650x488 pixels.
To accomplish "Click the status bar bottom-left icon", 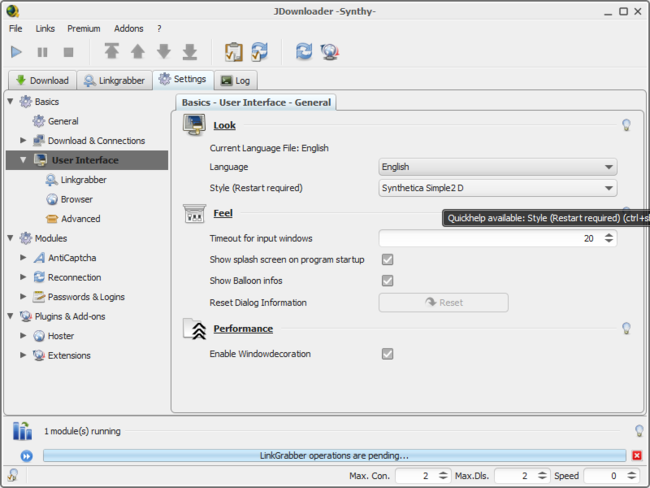I will pyautogui.click(x=12, y=475).
